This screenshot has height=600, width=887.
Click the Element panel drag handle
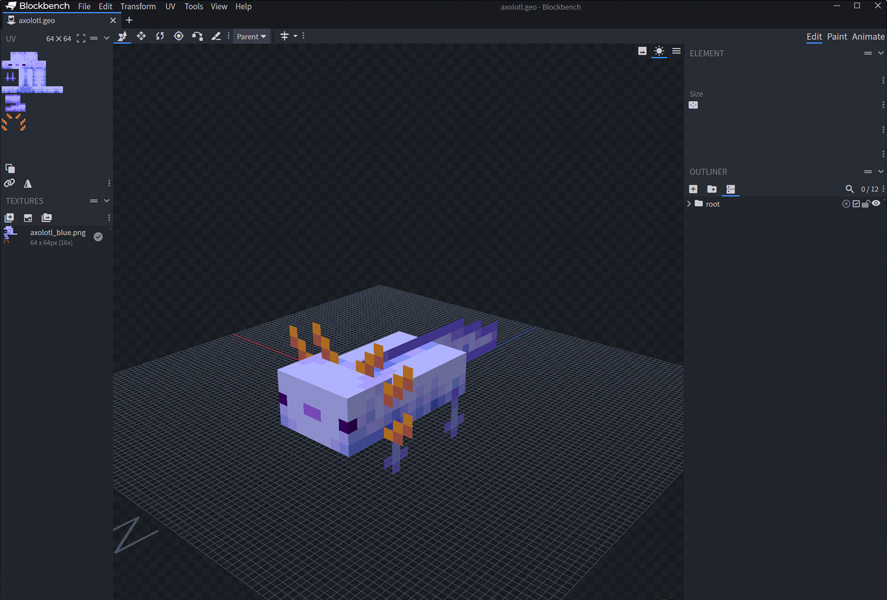tap(868, 53)
